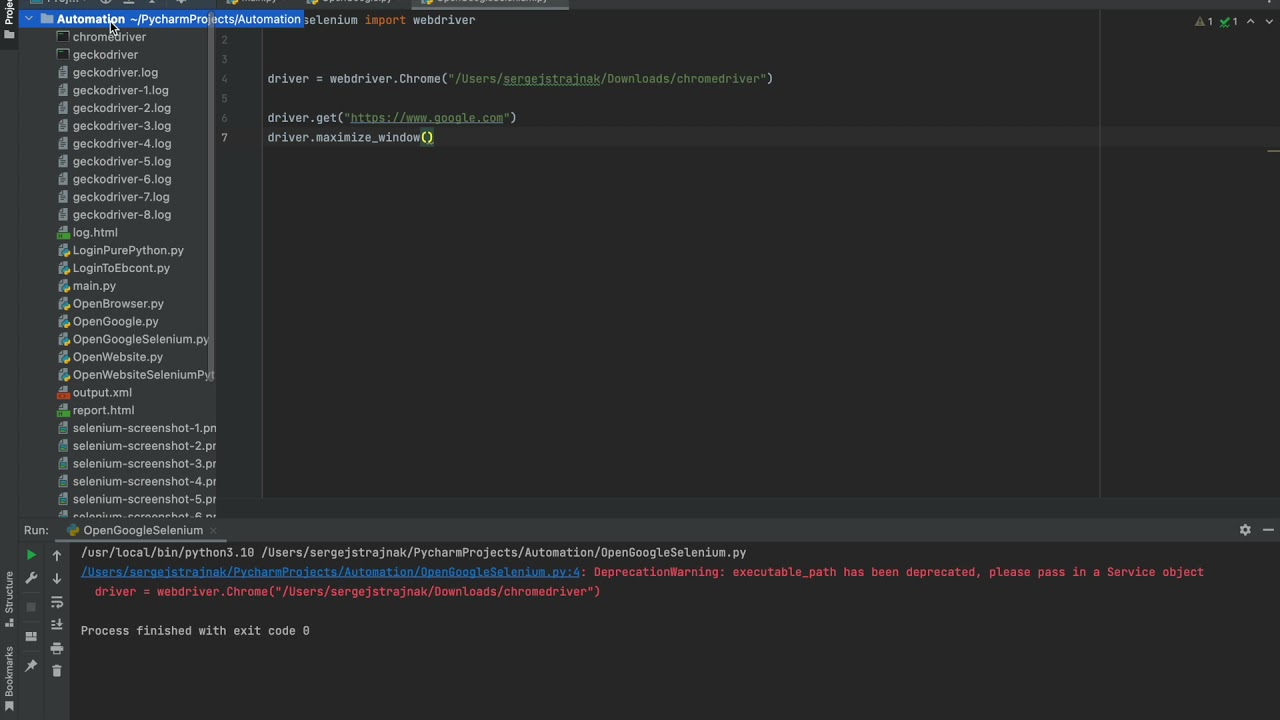Select chromedriver in project tree
This screenshot has height=720, width=1280.
pos(109,37)
